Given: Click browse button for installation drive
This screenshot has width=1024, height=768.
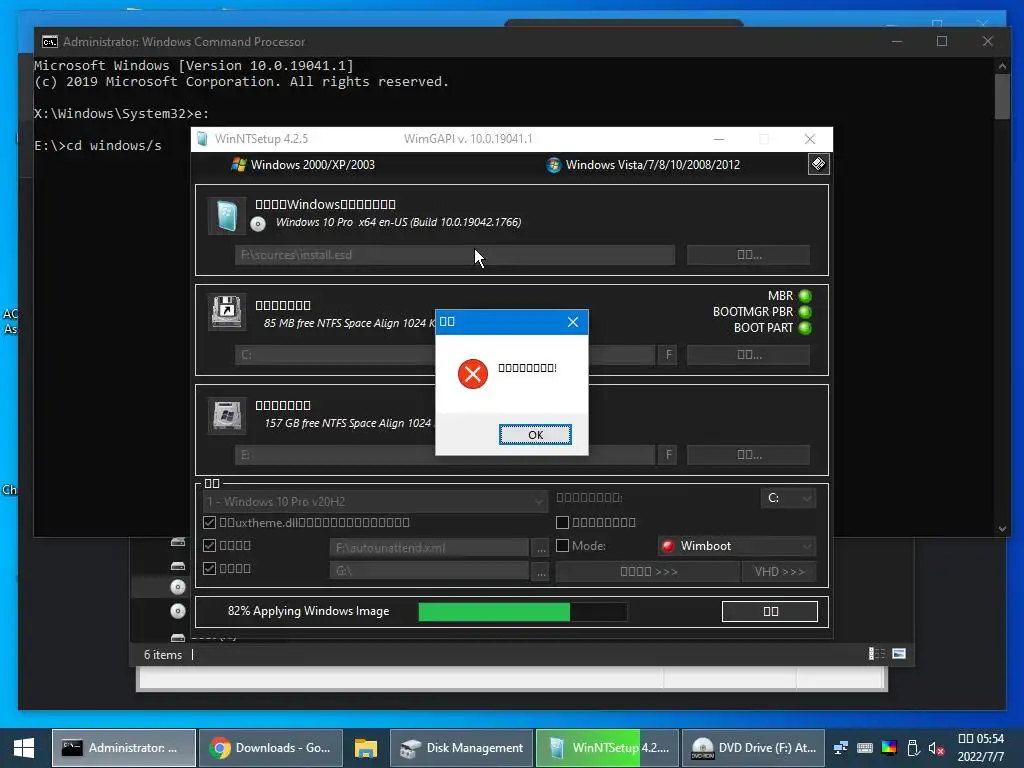Looking at the screenshot, I should coord(748,455).
